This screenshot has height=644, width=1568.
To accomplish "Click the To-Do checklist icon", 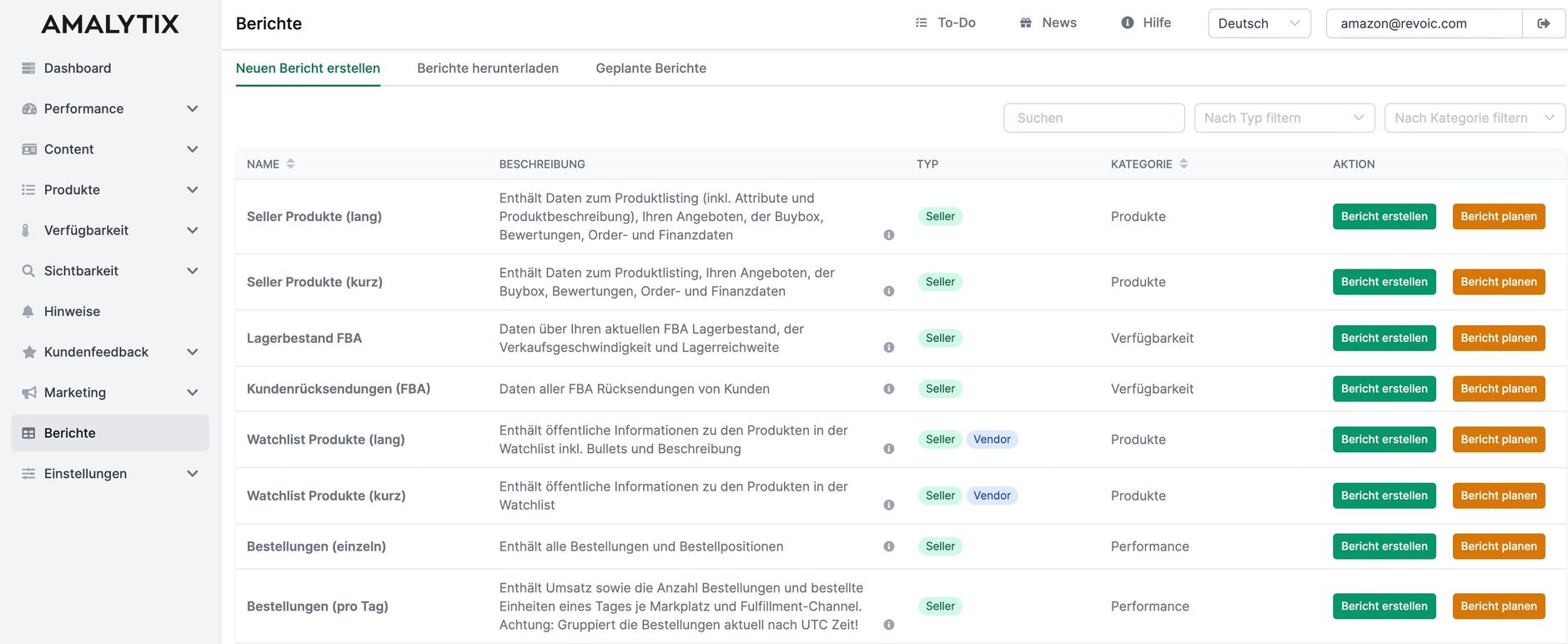I will coord(922,23).
